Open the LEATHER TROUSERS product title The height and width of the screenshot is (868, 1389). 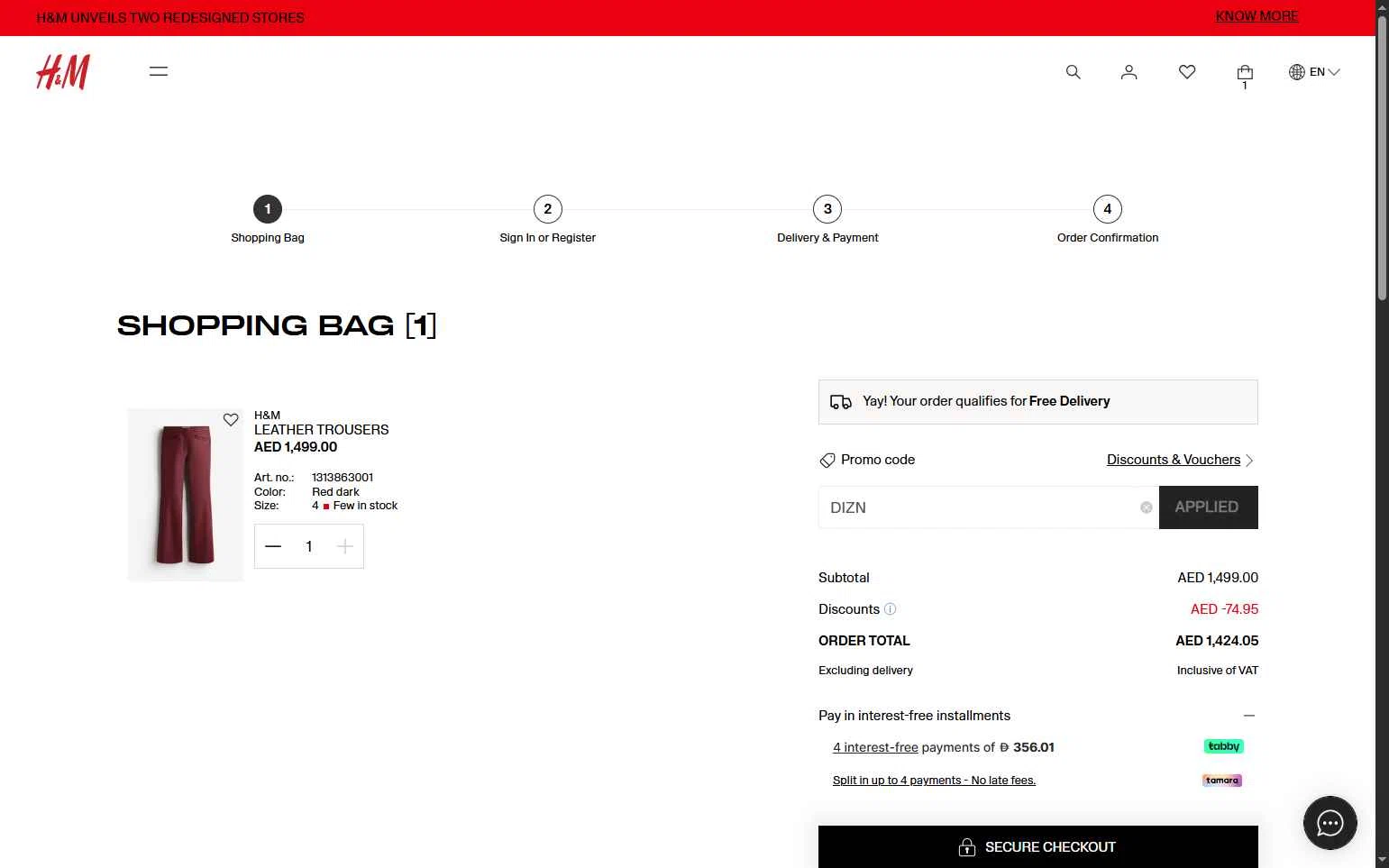(x=321, y=430)
